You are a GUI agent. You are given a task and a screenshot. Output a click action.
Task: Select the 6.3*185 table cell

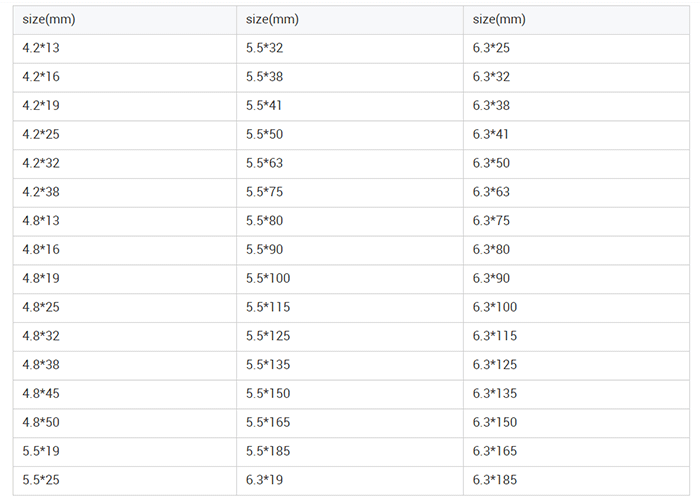coord(494,480)
